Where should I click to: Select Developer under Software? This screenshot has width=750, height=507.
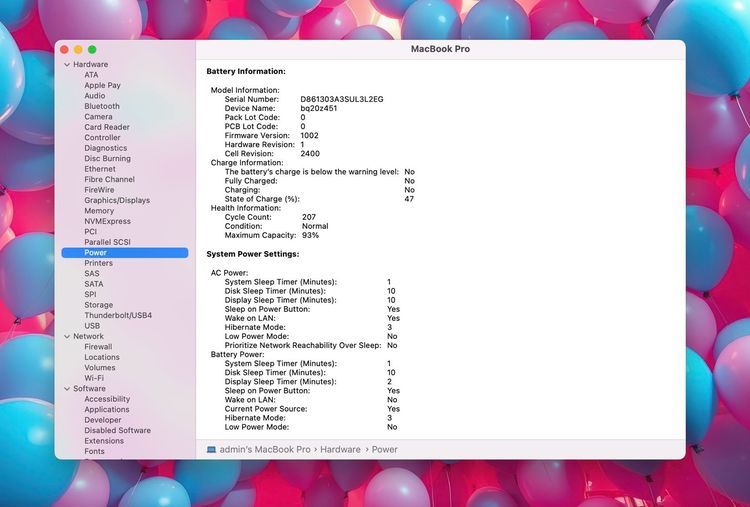coord(103,420)
